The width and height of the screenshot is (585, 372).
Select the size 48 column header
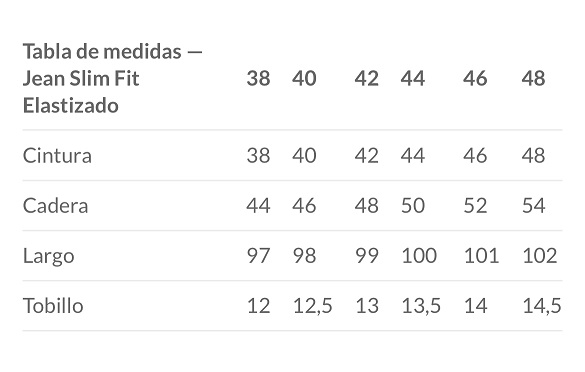coord(534,78)
